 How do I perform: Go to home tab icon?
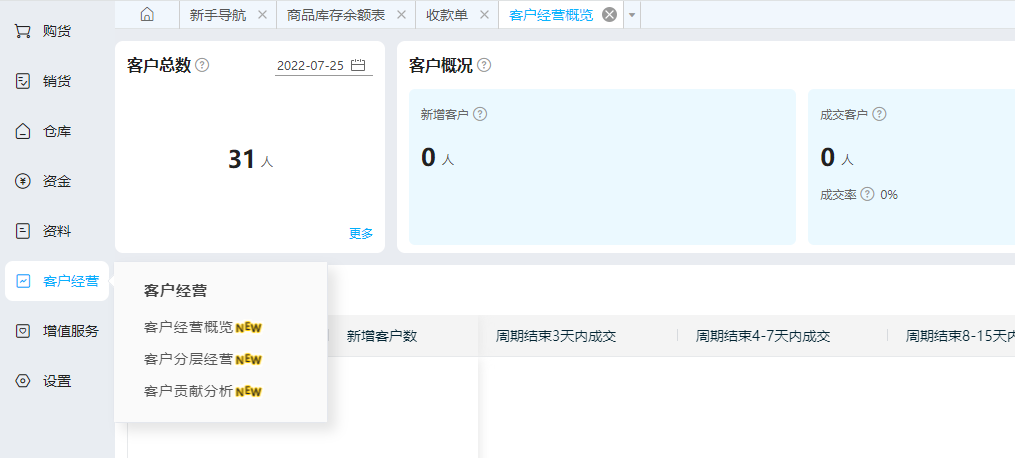[x=147, y=15]
